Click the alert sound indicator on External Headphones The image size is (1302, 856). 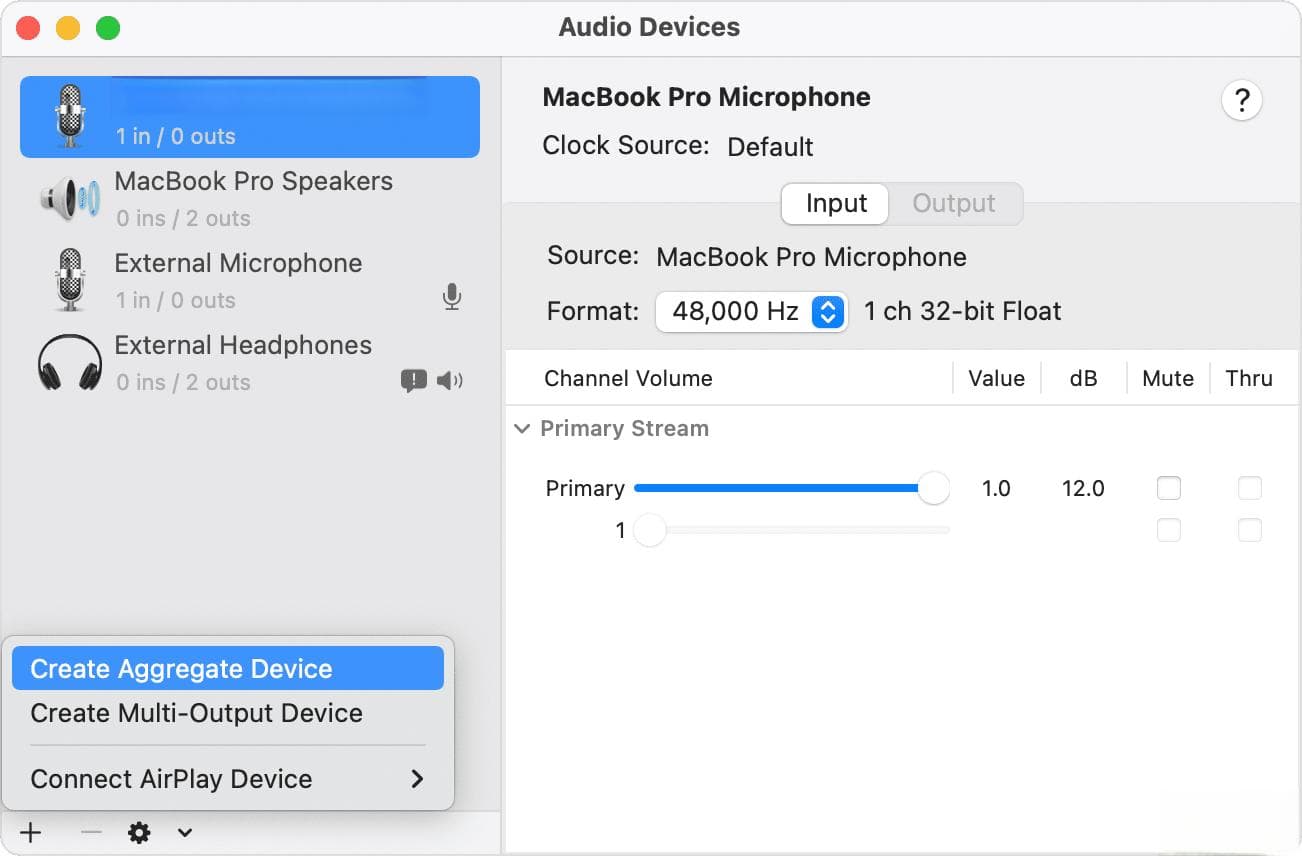click(x=413, y=381)
